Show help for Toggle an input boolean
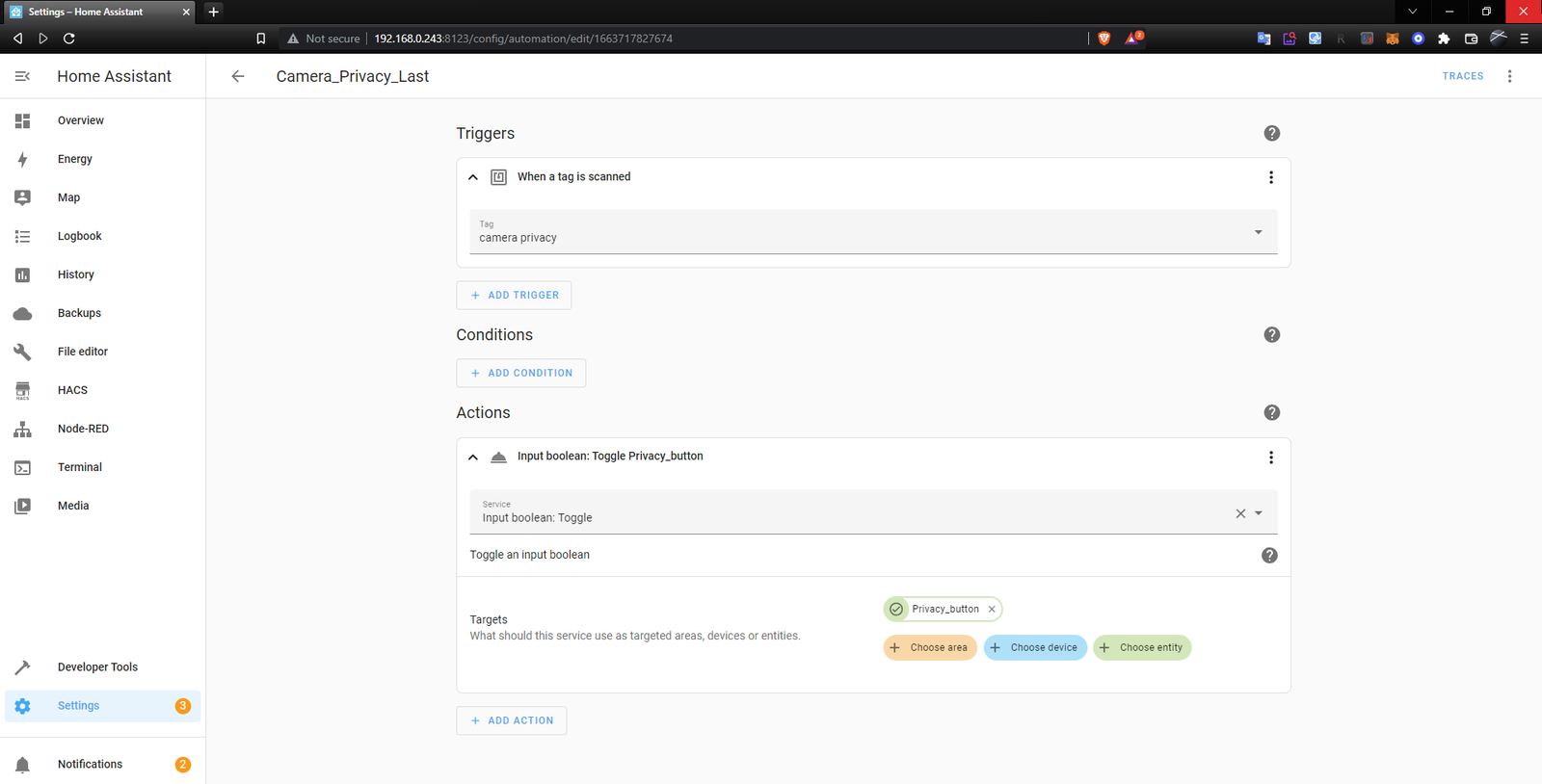 pos(1269,556)
